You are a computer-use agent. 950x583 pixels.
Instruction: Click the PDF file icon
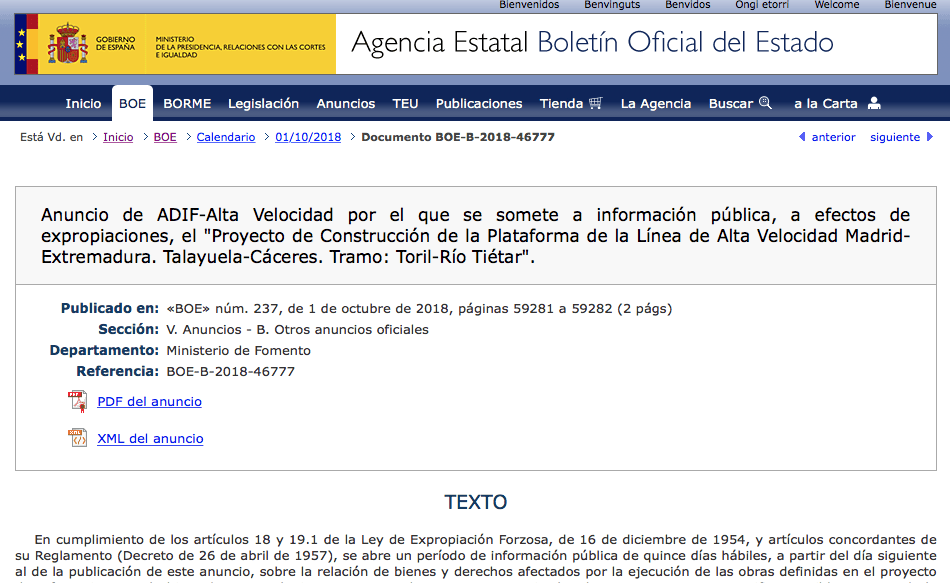(78, 402)
